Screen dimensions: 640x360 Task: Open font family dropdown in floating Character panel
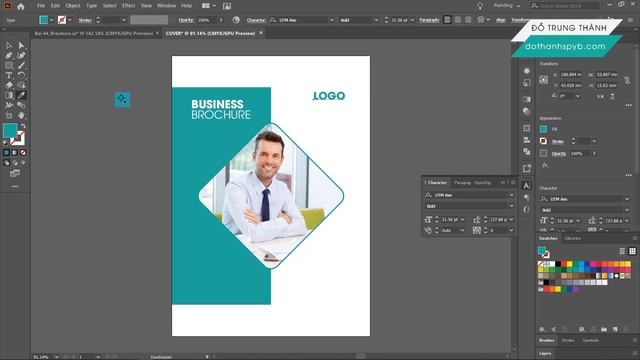click(x=511, y=195)
